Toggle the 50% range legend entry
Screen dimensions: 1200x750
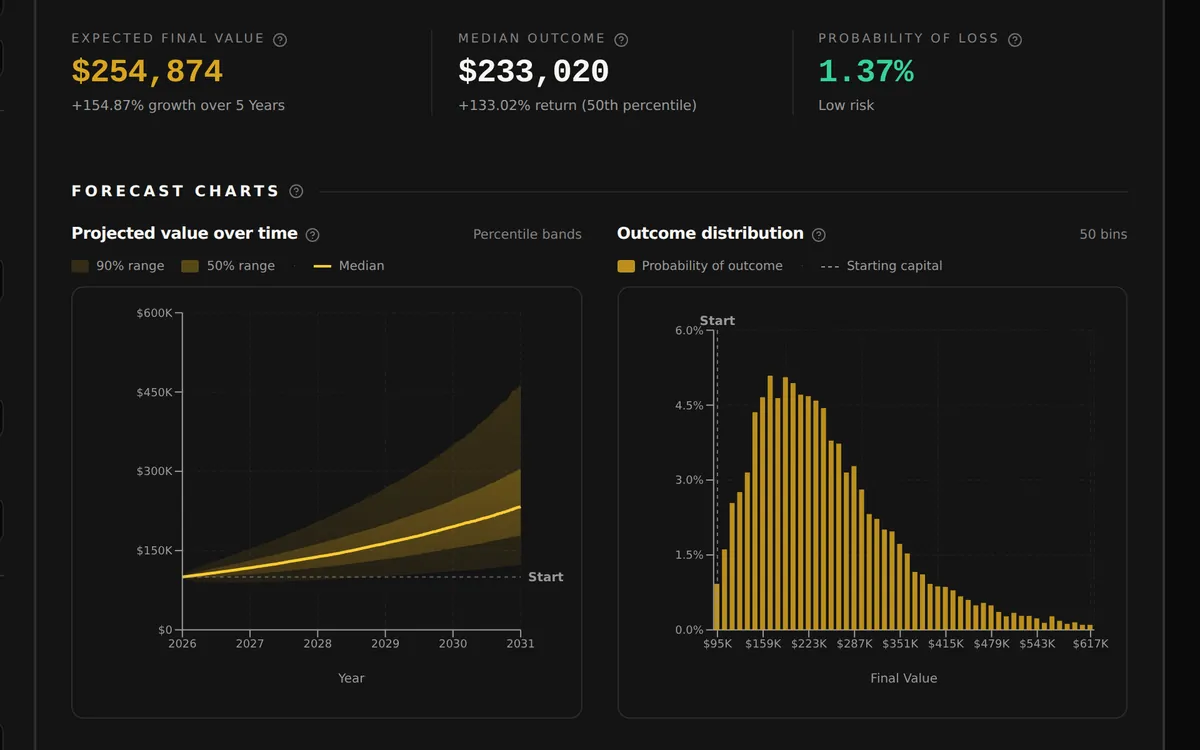[x=228, y=266]
